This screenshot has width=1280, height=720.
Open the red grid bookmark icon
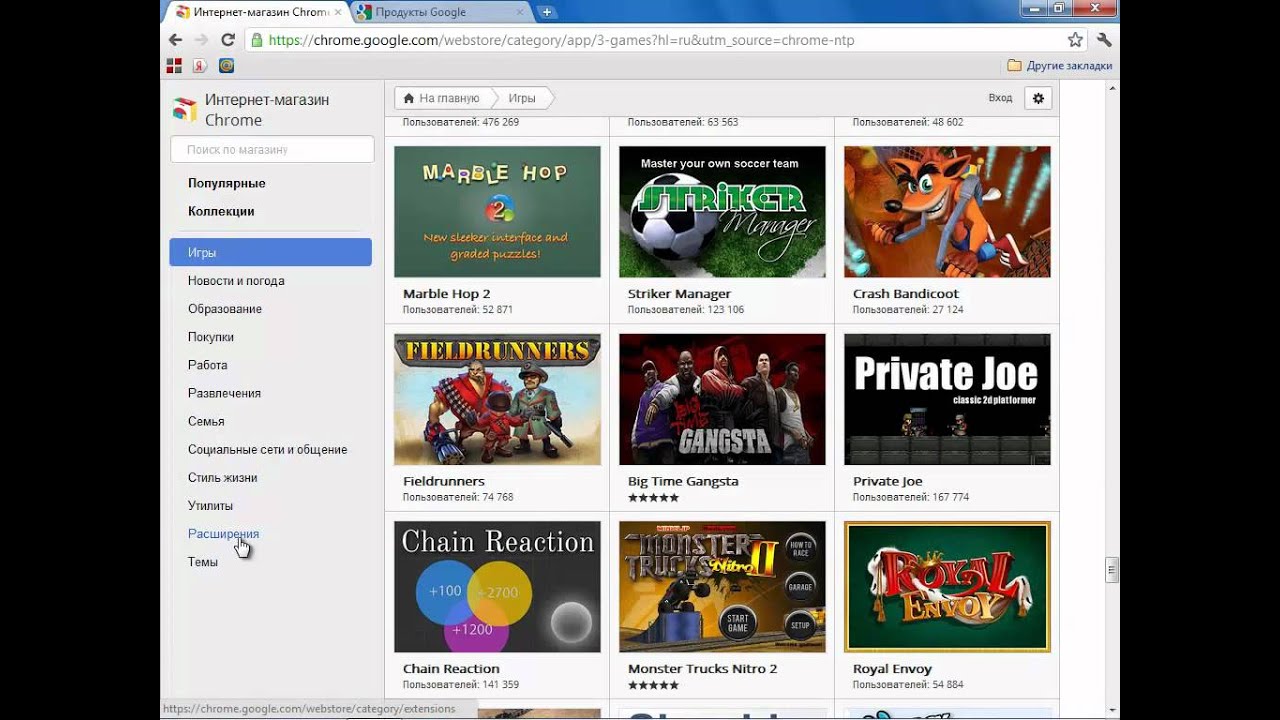[174, 66]
